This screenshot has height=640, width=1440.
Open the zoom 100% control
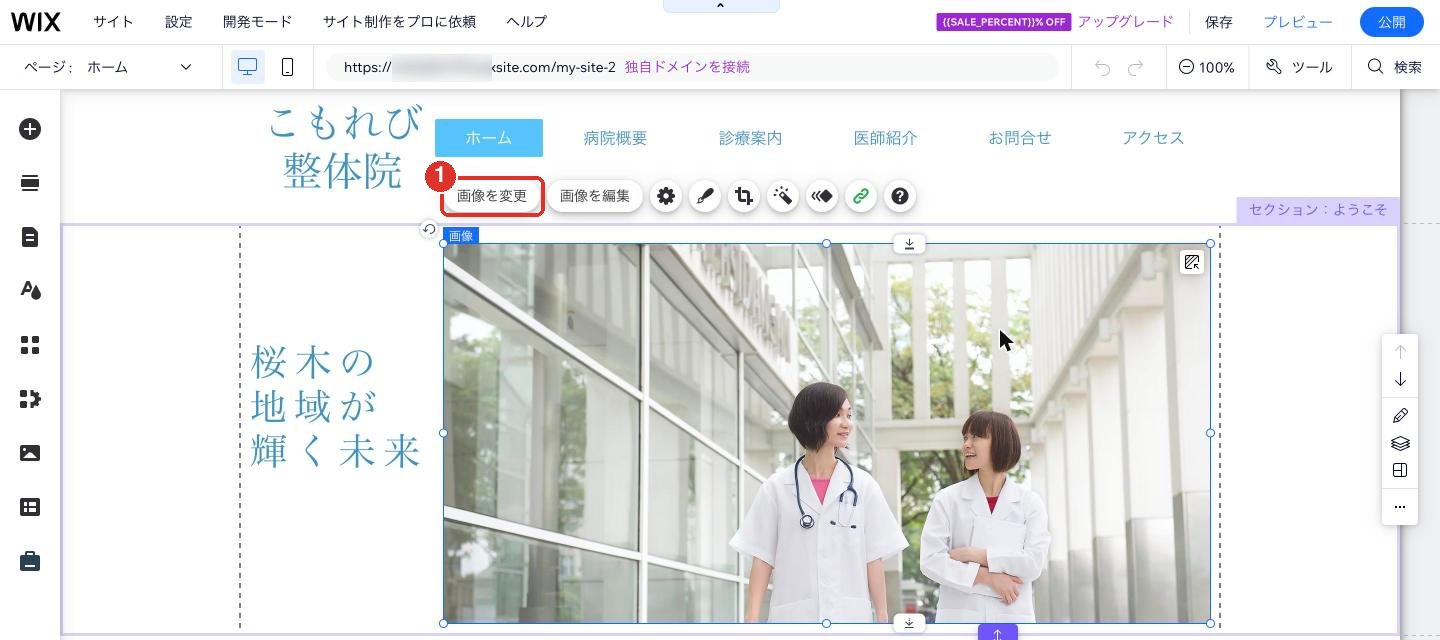(x=1207, y=67)
